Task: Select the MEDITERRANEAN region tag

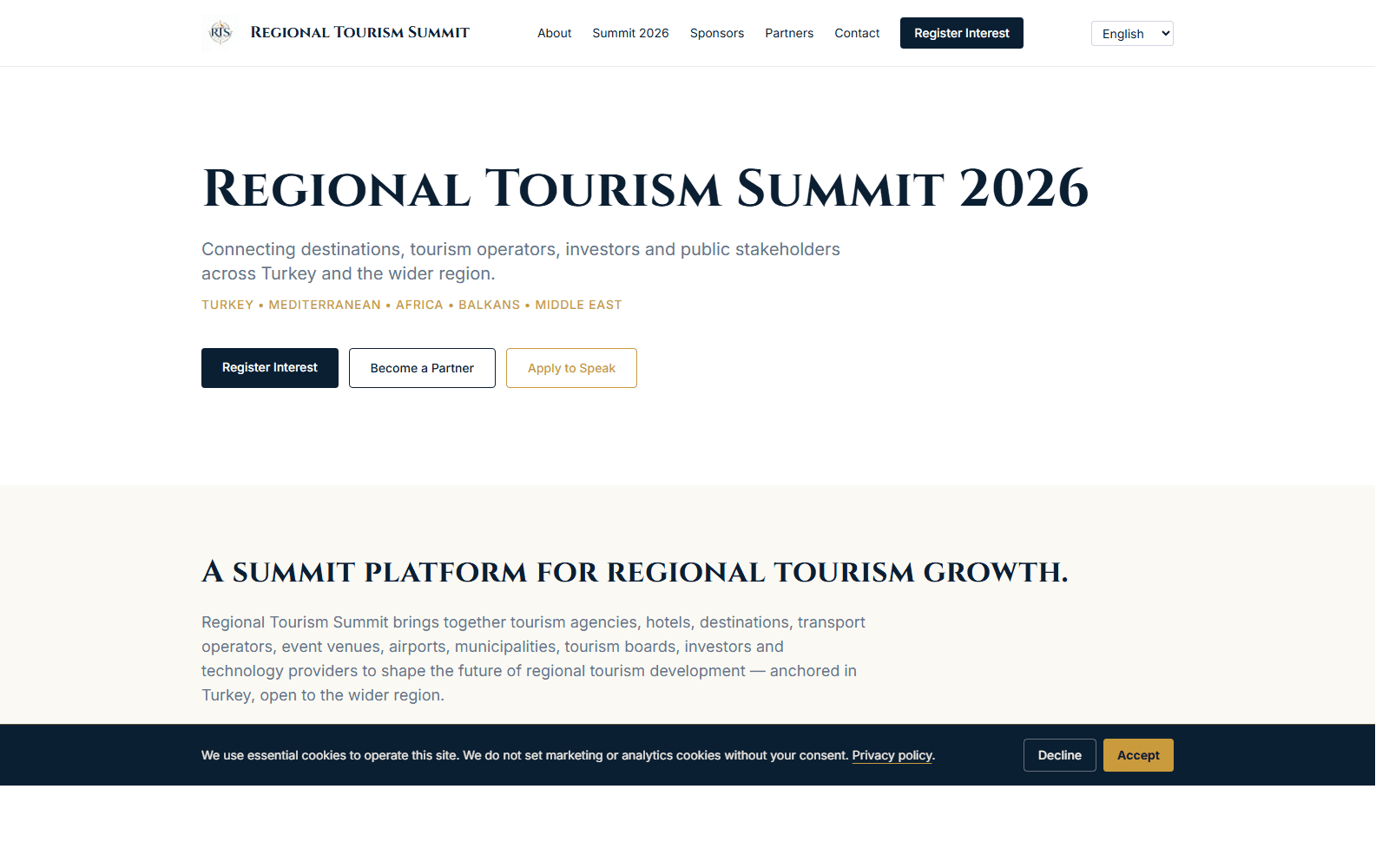Action: point(324,305)
